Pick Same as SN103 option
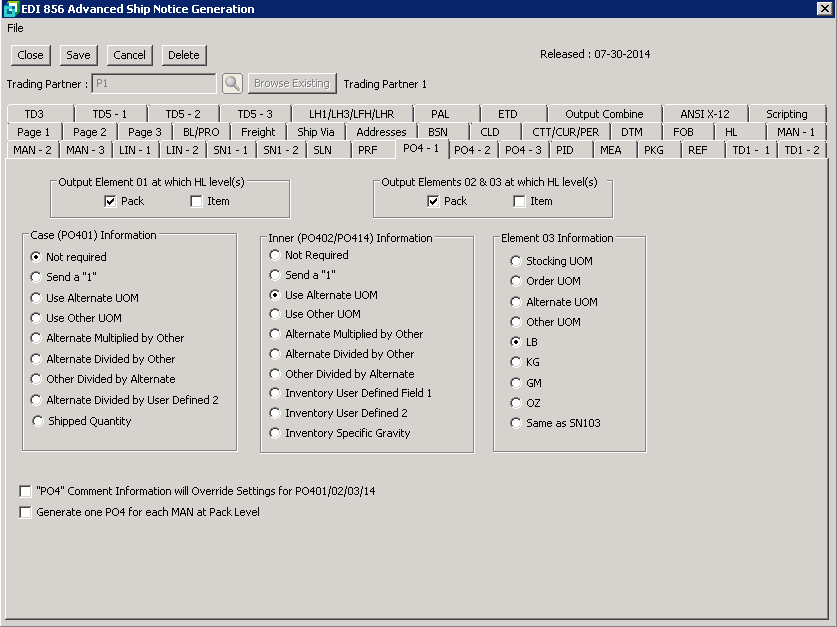 (516, 423)
